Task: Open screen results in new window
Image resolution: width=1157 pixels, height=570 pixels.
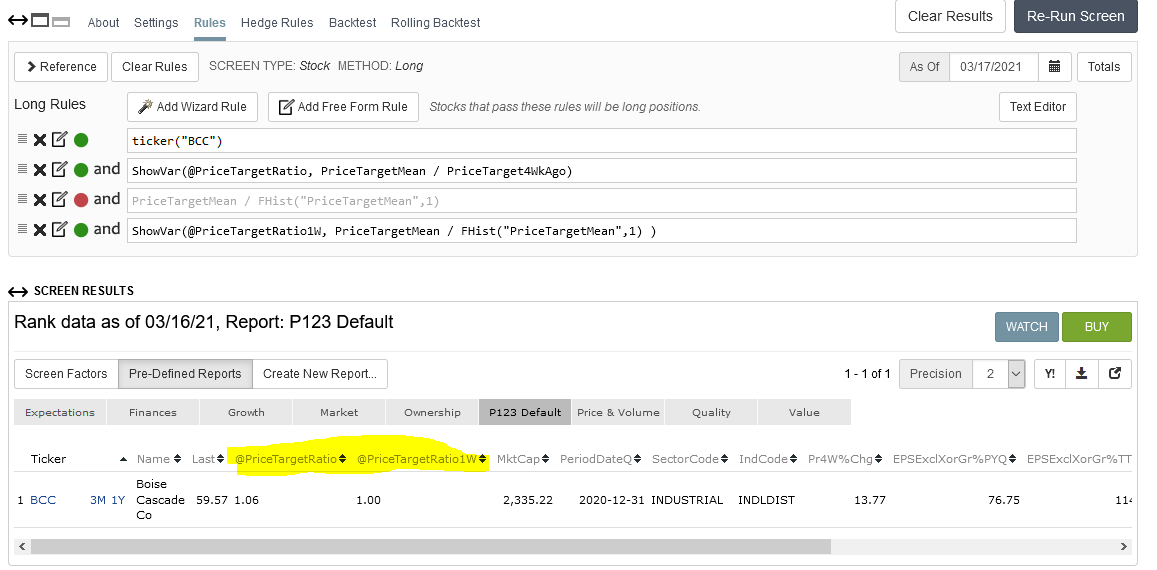Action: [x=1115, y=374]
